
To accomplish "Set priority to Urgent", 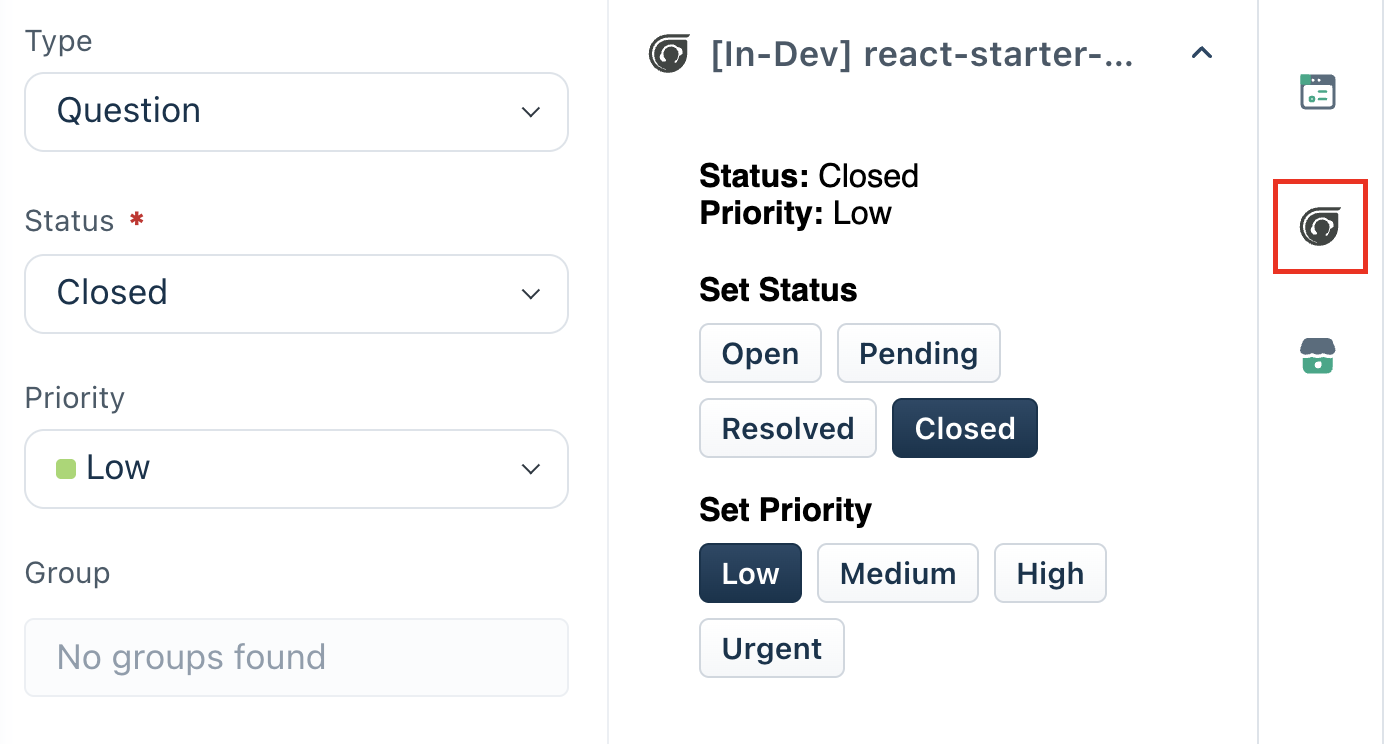I will 771,648.
